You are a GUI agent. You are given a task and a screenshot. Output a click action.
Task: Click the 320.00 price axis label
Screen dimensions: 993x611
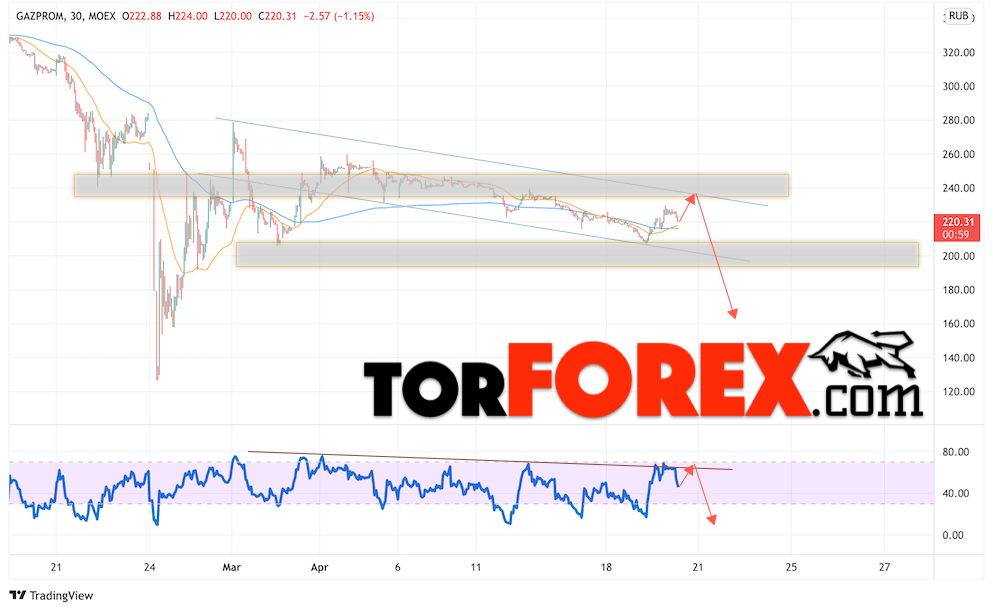(958, 53)
